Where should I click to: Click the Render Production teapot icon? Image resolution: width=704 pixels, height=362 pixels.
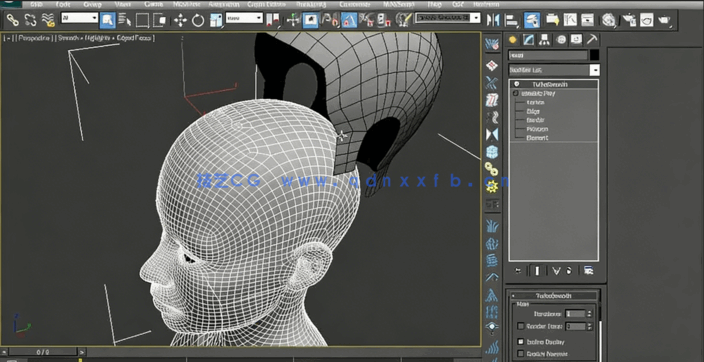pyautogui.click(x=664, y=20)
